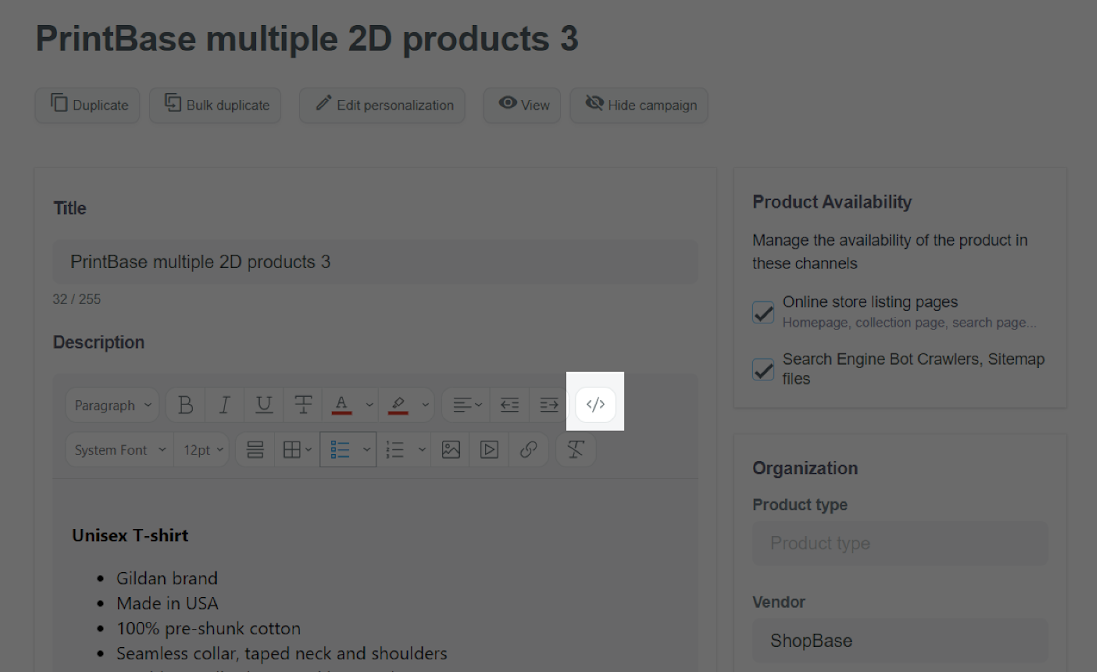Screen dimensions: 1097x672
Task: Click the Vendor field containing ShopBase
Action: 900,641
